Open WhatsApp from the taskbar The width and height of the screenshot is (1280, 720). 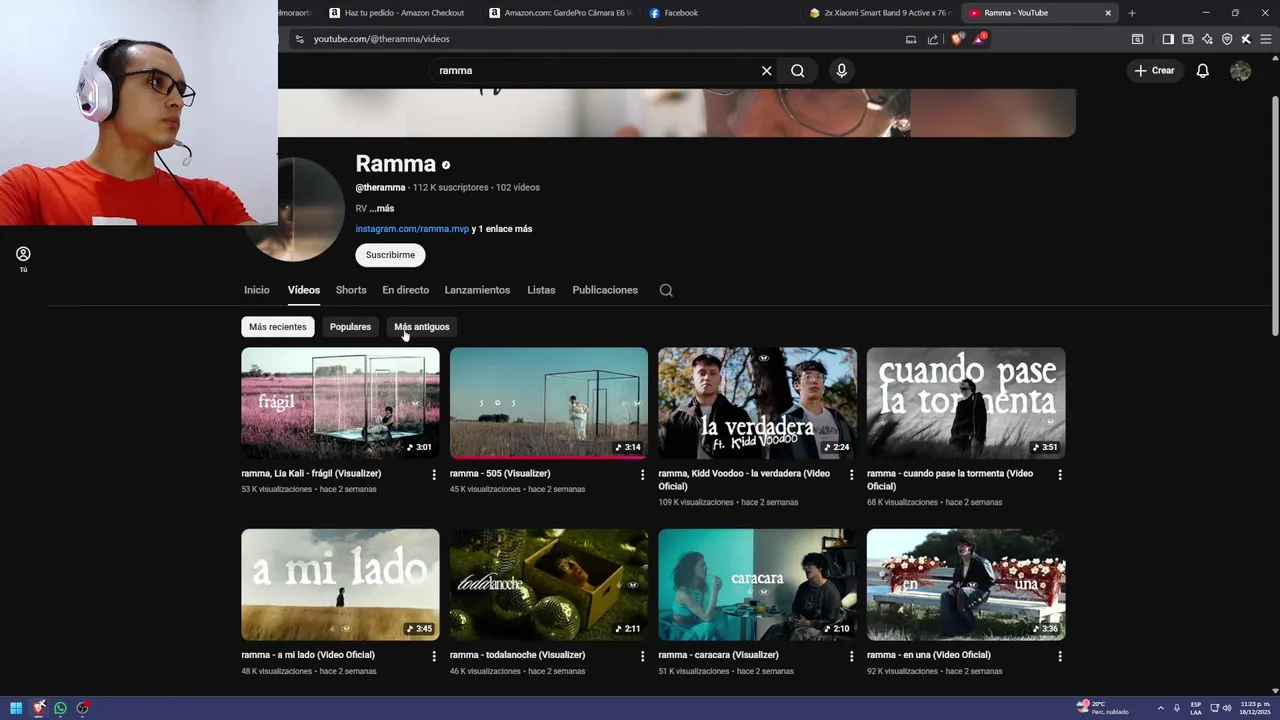(x=61, y=708)
